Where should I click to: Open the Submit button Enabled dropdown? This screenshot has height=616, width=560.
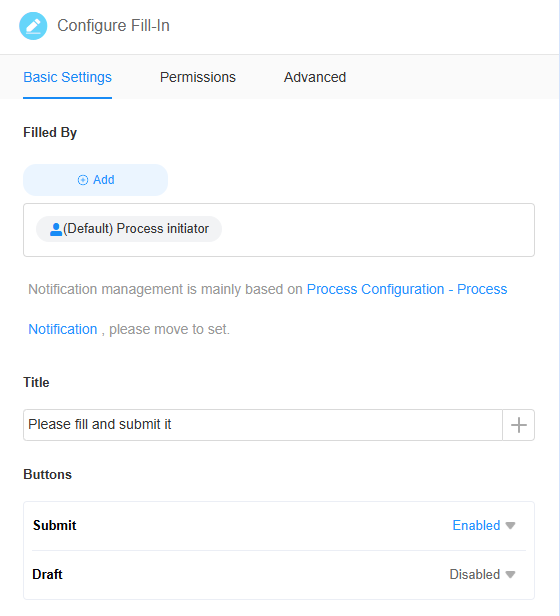tap(483, 526)
